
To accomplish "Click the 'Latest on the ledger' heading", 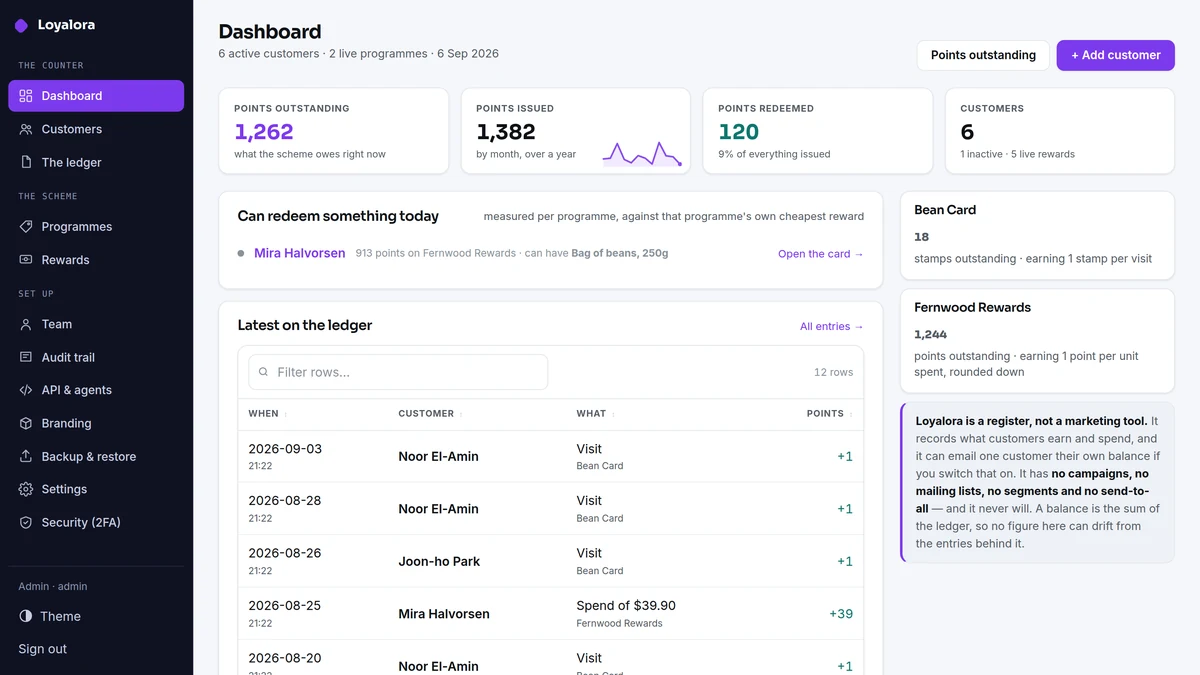I will pos(305,325).
